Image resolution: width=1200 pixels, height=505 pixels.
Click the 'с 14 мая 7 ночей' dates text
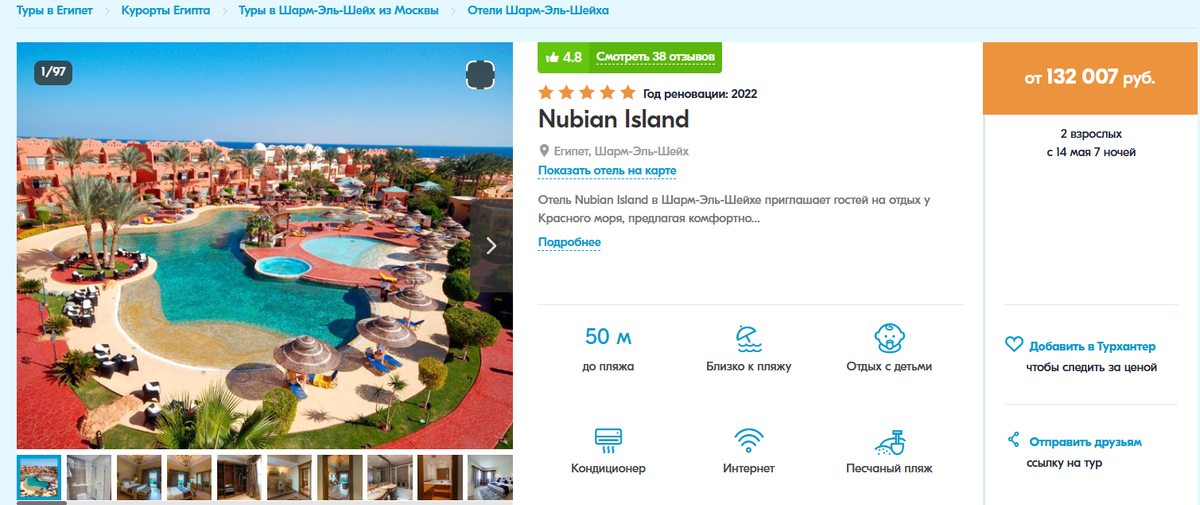1091,153
